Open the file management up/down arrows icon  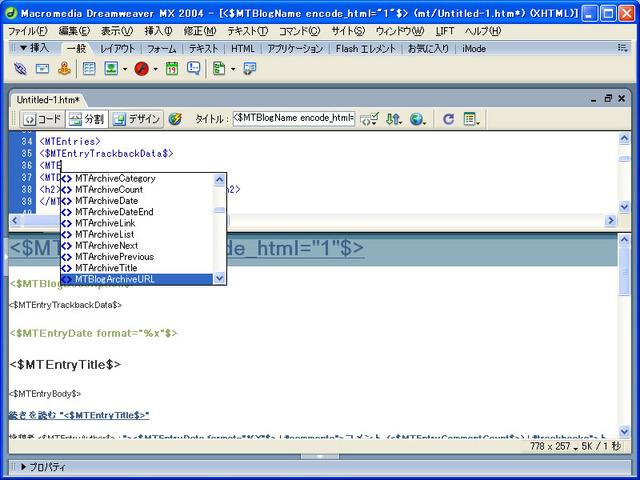click(x=394, y=119)
